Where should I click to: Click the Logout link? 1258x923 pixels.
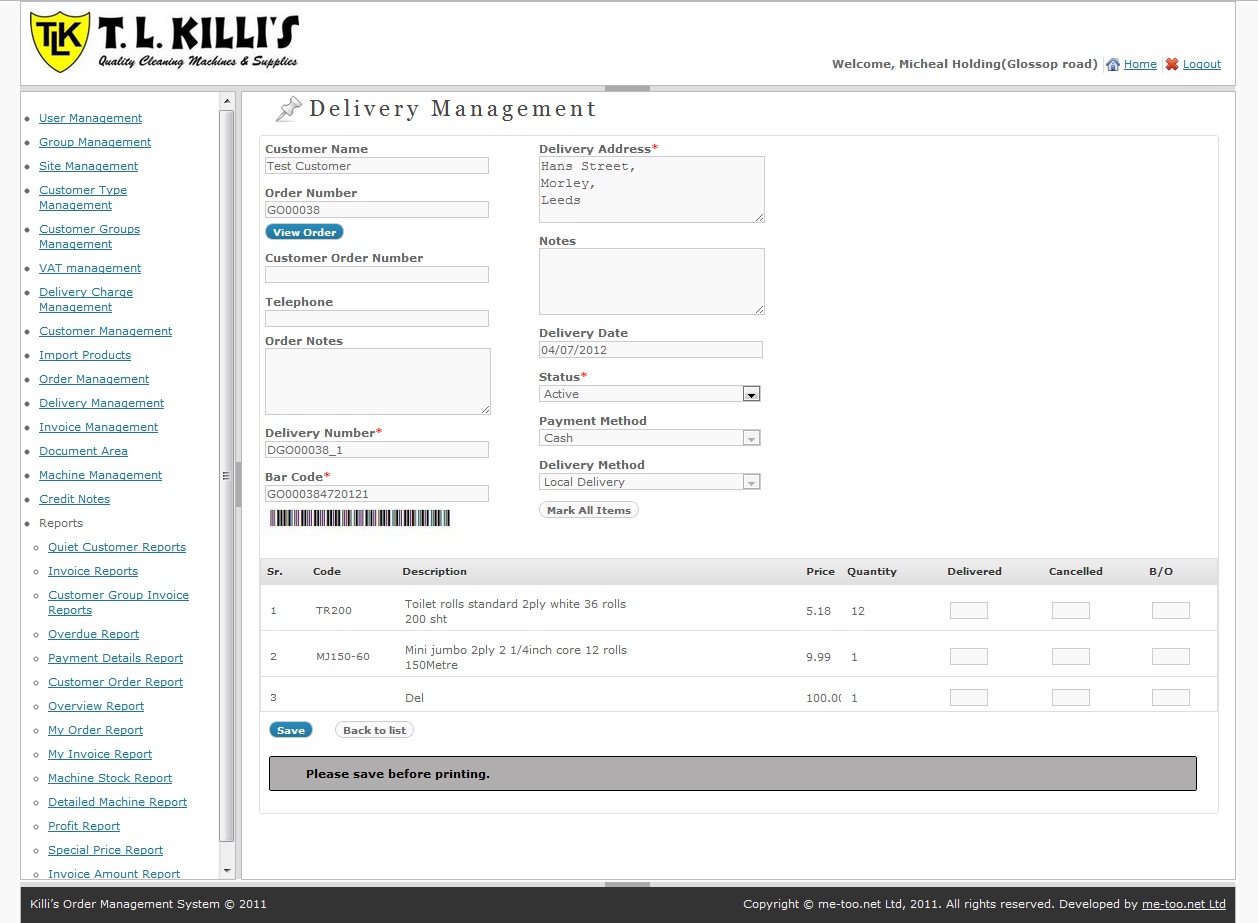pyautogui.click(x=1202, y=64)
